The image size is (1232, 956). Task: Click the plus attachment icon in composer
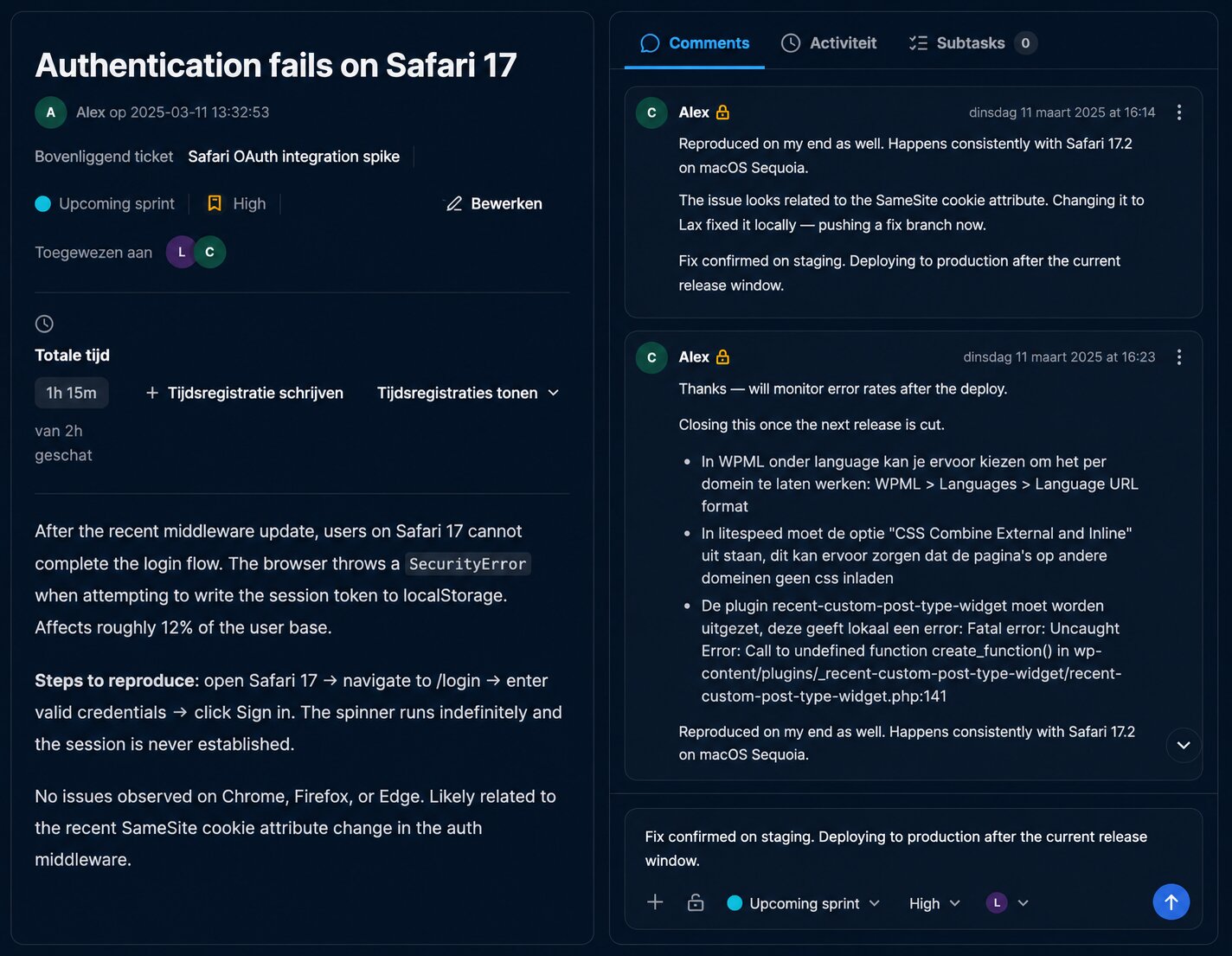tap(655, 902)
